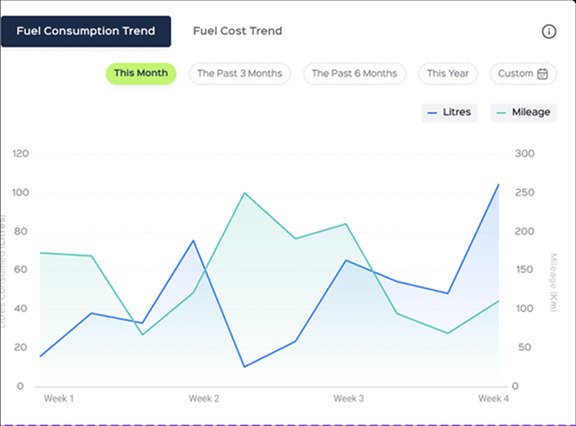Click the Week 1 axis label
The height and width of the screenshot is (426, 576).
click(59, 398)
